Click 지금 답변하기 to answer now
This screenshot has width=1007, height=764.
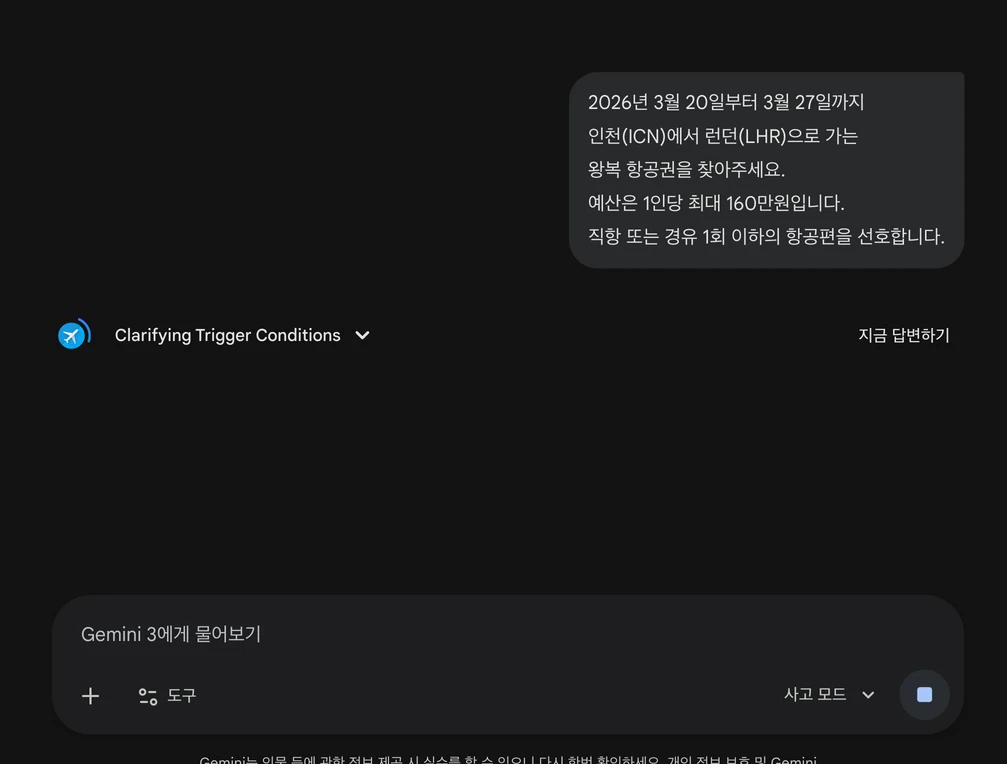coord(904,335)
